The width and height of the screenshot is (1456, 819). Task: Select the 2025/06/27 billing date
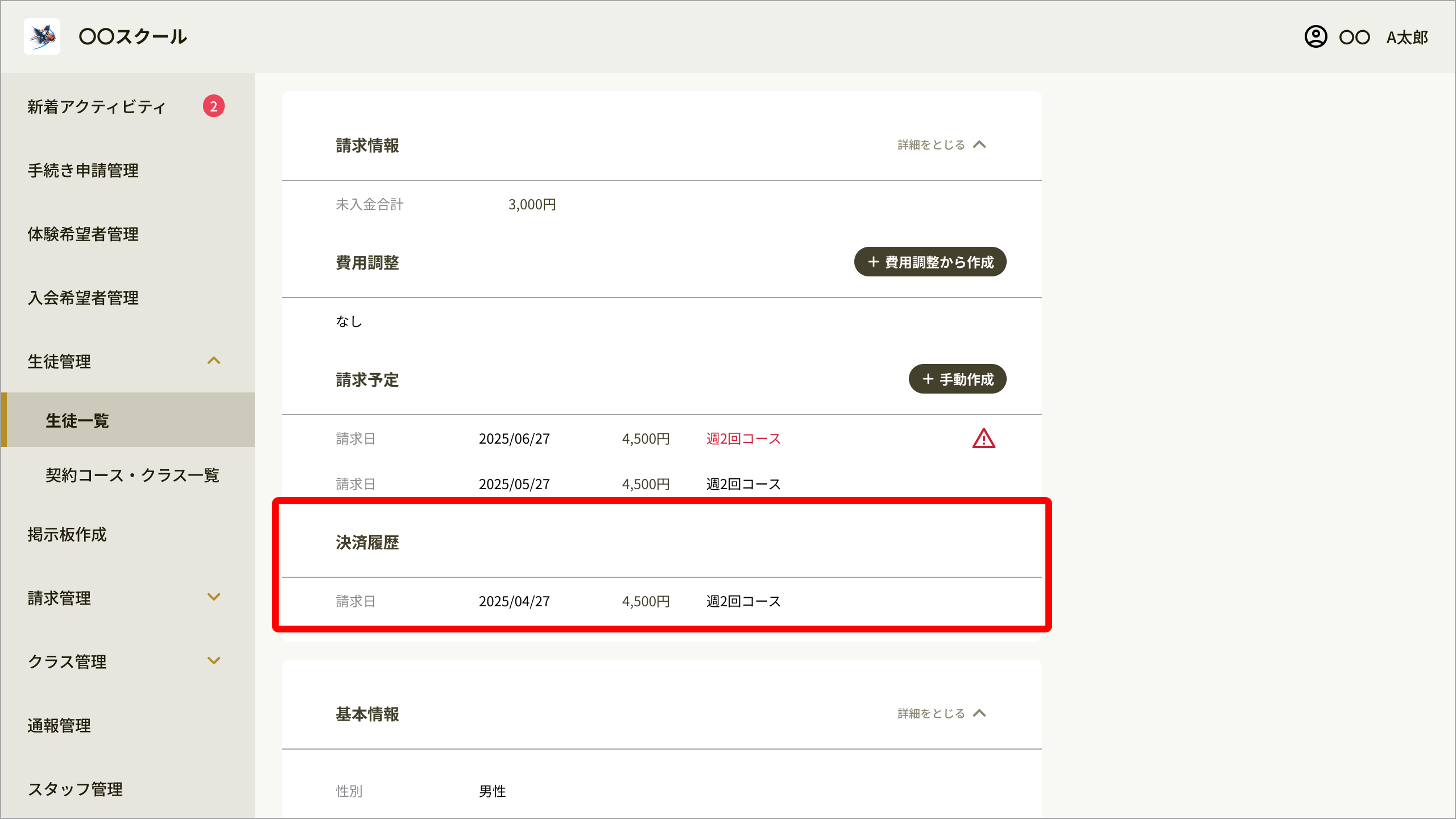pos(514,439)
